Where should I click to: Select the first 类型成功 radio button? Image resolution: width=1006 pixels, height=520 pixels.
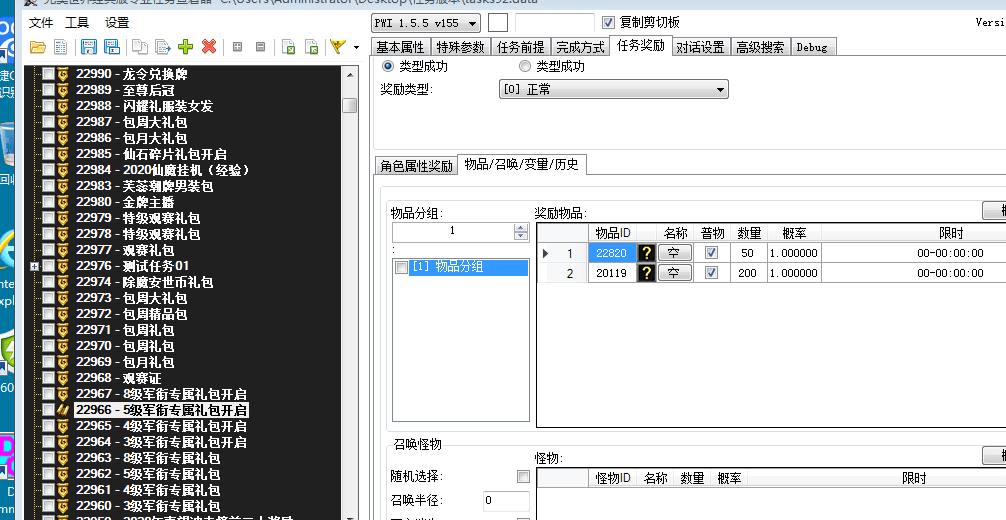[388, 66]
